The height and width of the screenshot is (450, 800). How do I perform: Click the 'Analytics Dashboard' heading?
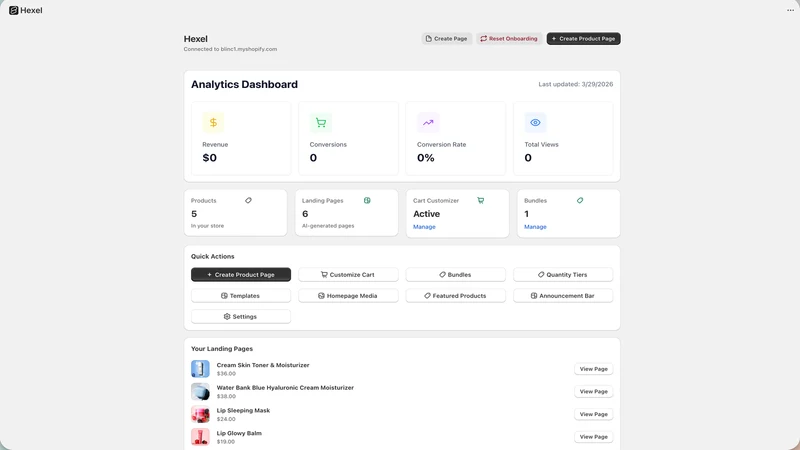[x=244, y=85]
